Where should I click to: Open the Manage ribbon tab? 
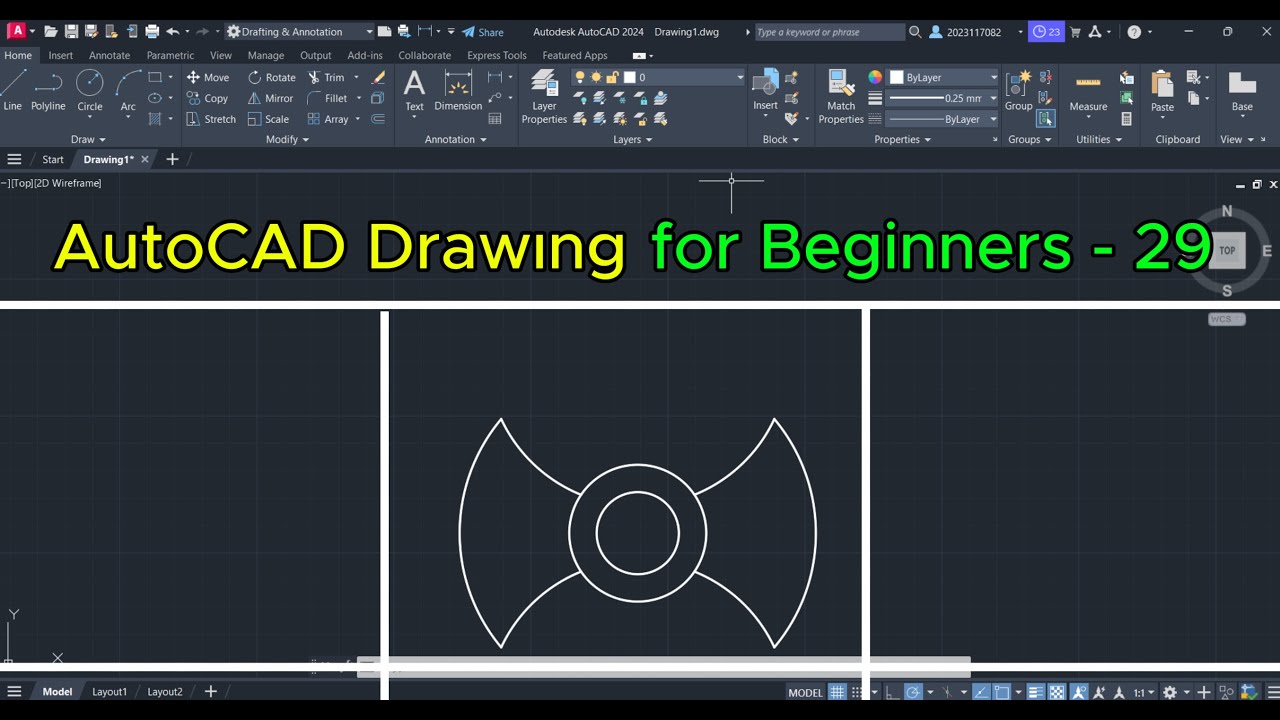pyautogui.click(x=266, y=56)
